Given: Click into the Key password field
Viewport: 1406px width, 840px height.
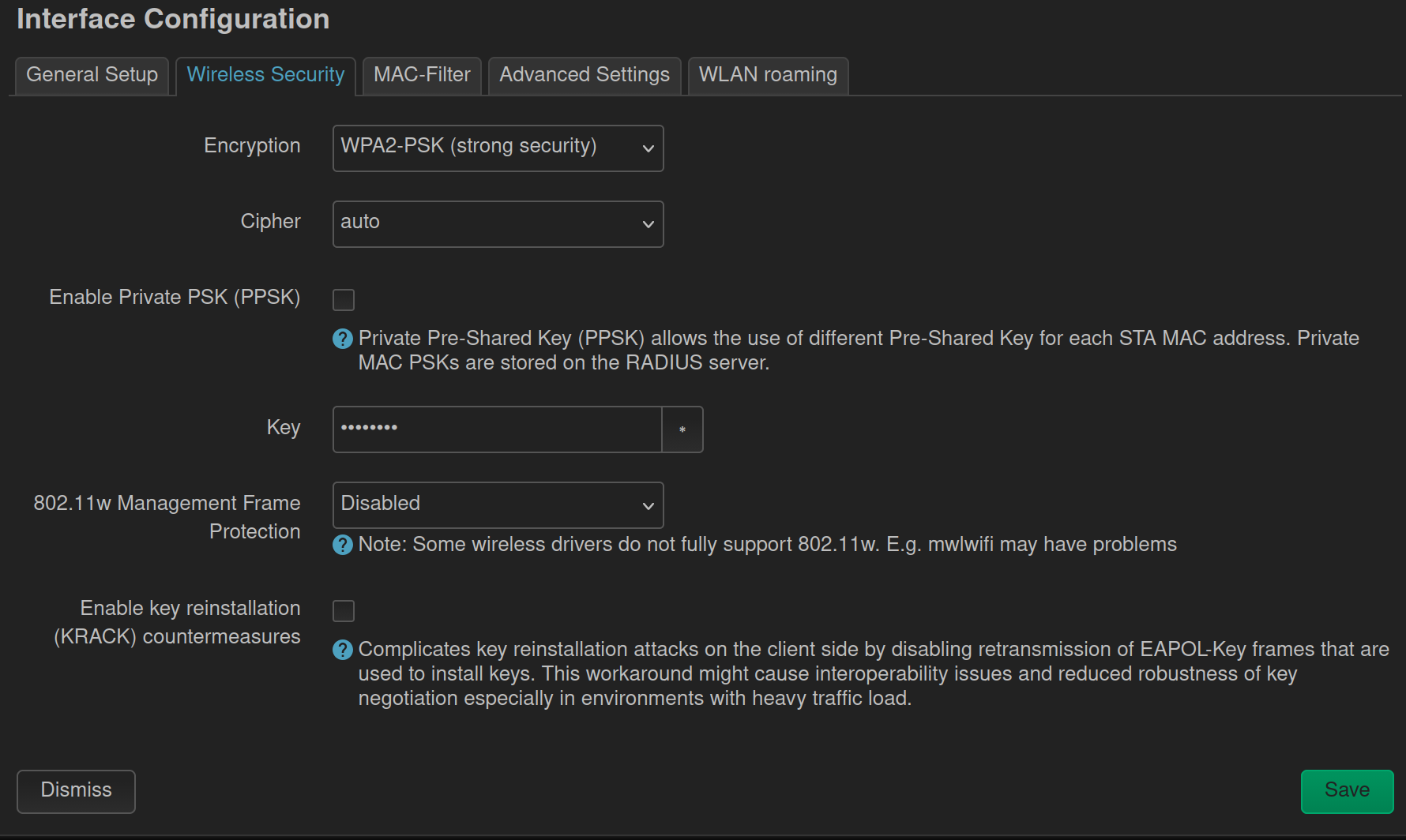Looking at the screenshot, I should click(497, 429).
